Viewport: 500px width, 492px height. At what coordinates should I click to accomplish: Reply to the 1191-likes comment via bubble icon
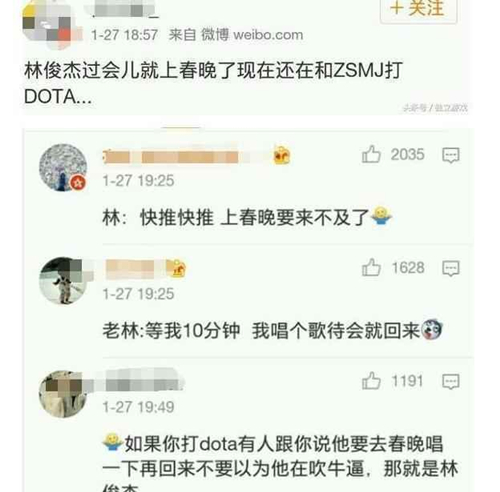coord(451,382)
